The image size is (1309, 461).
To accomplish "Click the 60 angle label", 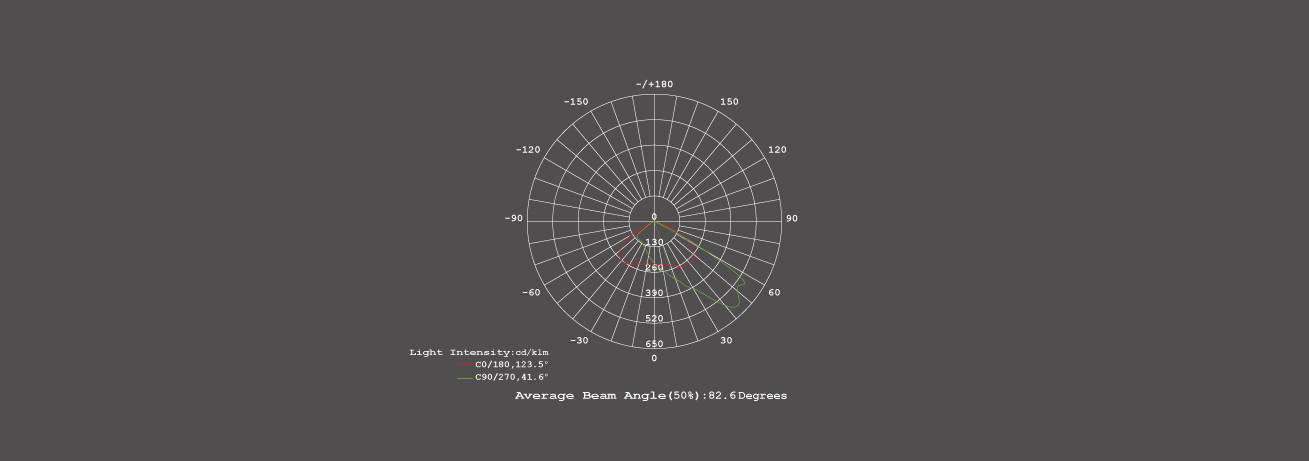I will tap(774, 293).
